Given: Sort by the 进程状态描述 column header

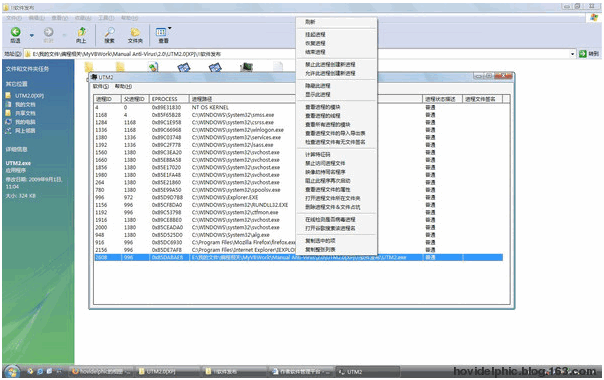Looking at the screenshot, I should pos(442,99).
